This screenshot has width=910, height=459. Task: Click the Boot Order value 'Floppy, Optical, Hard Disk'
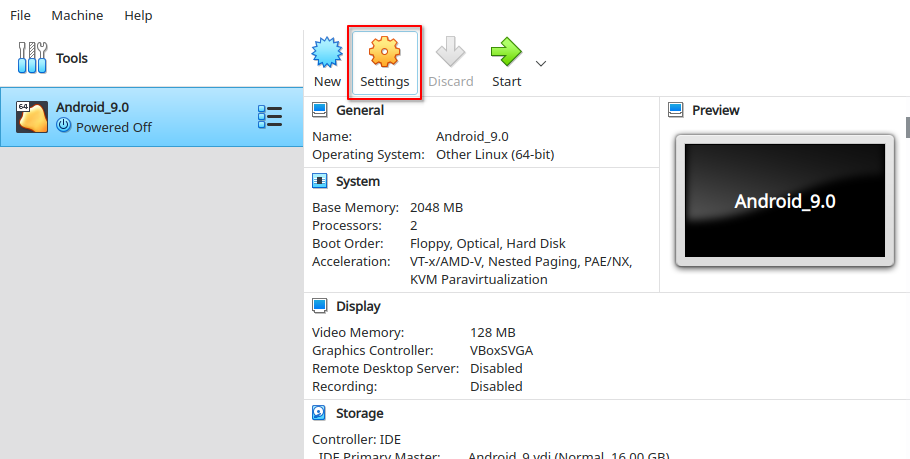point(488,243)
